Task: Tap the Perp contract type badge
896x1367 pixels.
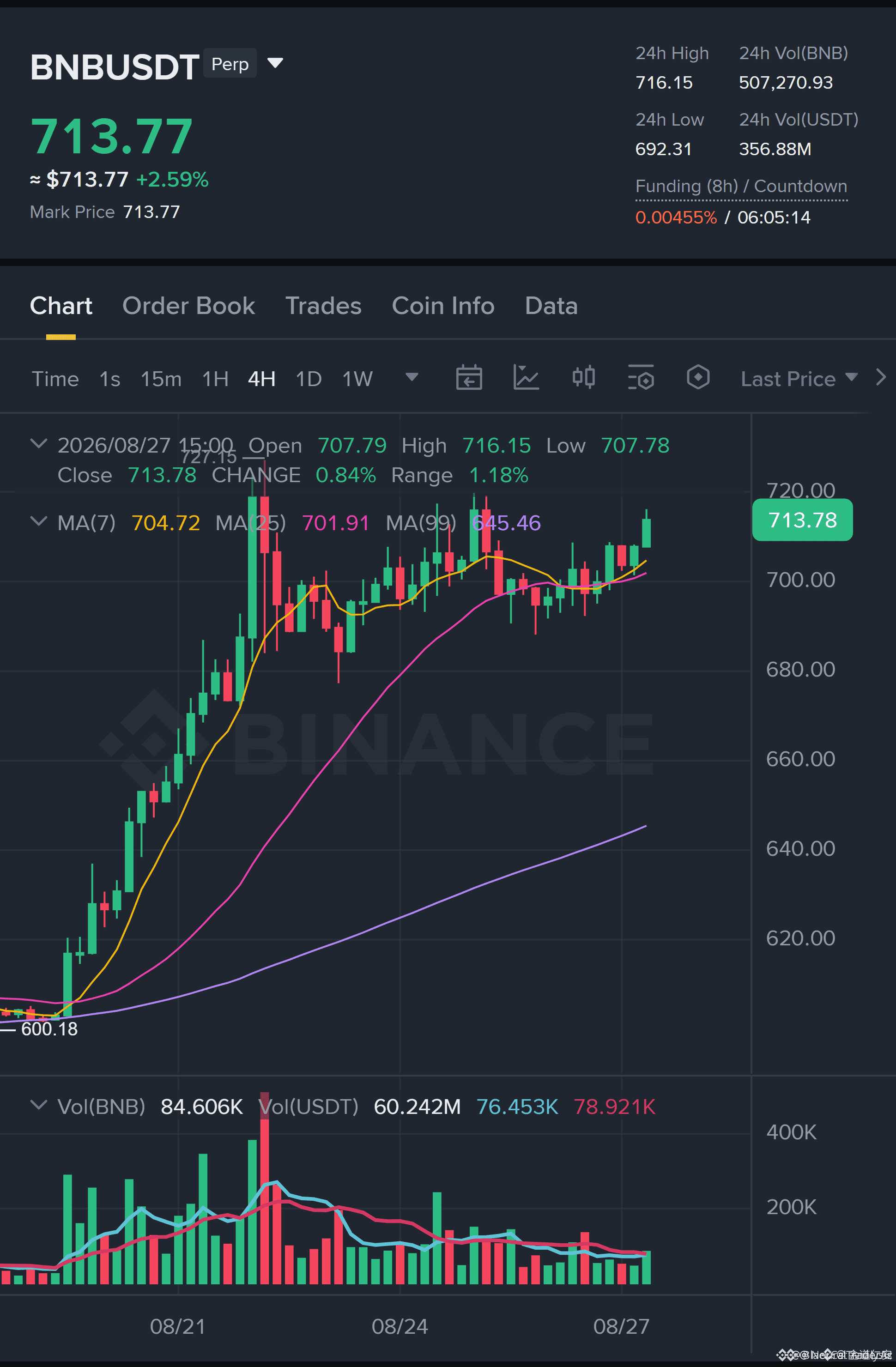Action: pyautogui.click(x=230, y=63)
